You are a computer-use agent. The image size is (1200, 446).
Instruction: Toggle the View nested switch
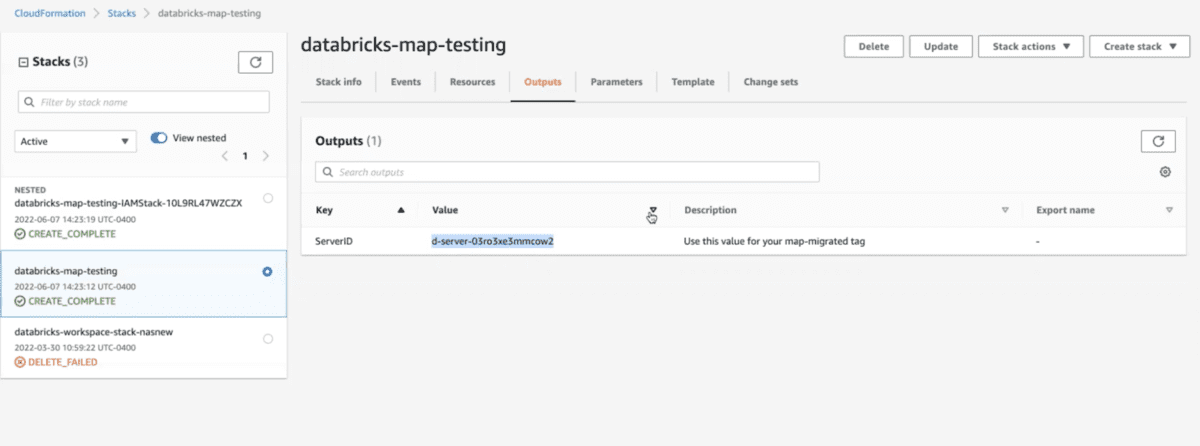point(158,138)
